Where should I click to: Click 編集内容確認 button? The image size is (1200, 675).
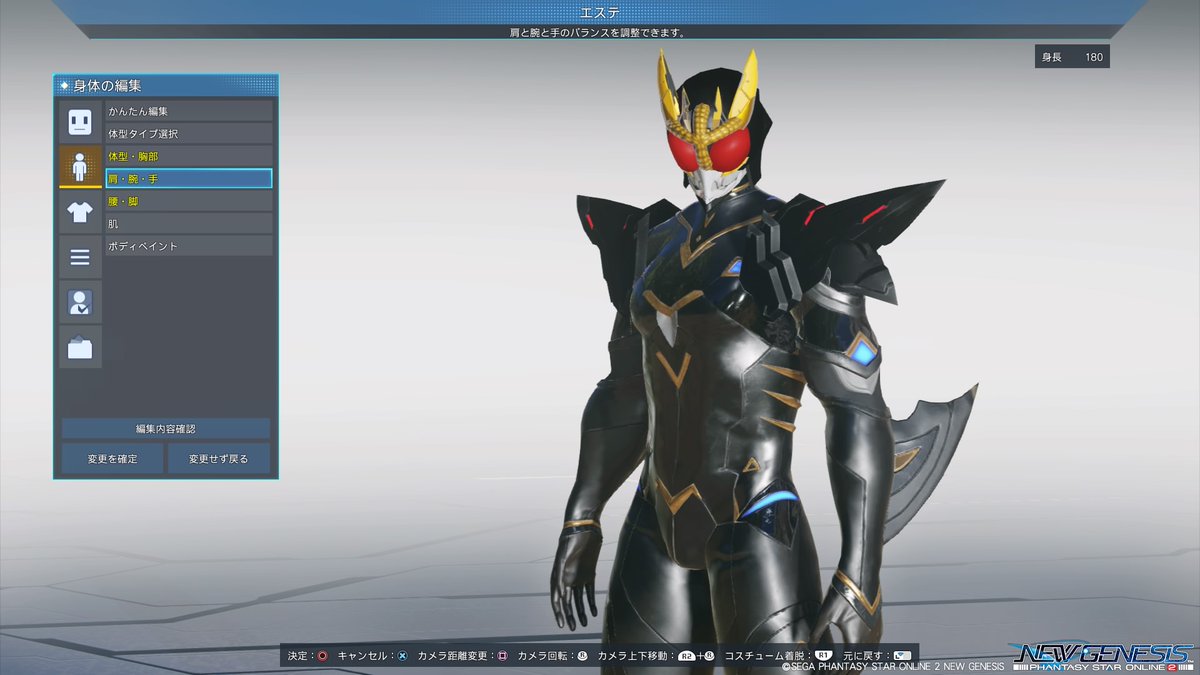point(166,428)
